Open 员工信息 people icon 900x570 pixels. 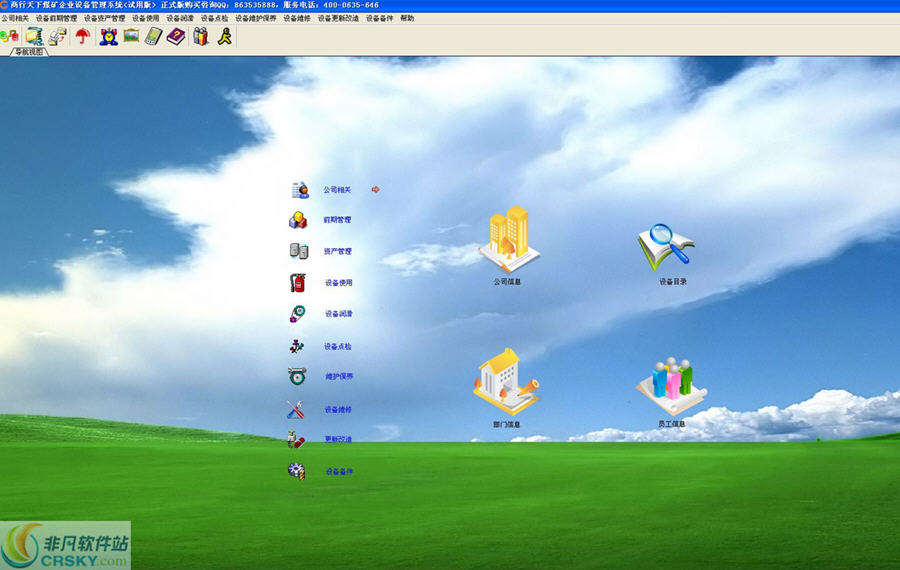point(671,386)
